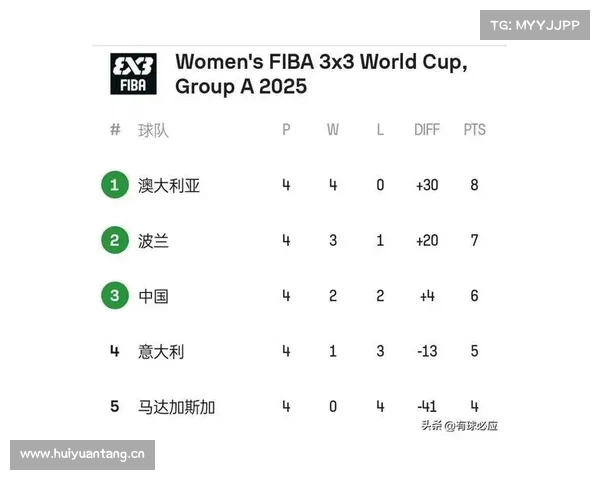Open the TG: MYYJJPP watermark badge
Viewport: 600px width, 480px height.
[535, 25]
